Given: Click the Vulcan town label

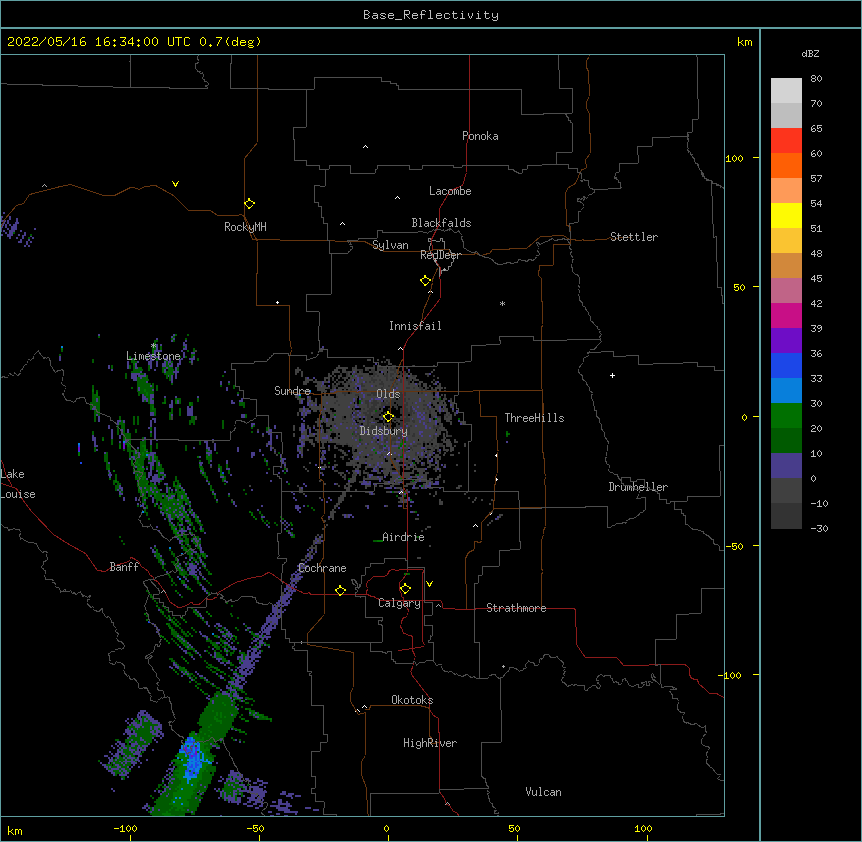Looking at the screenshot, I should click(543, 792).
